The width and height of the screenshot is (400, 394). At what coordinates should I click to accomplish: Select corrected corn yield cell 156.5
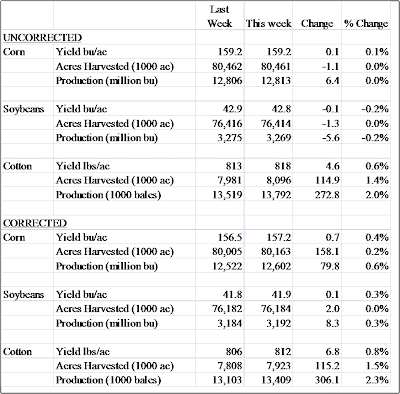click(x=230, y=237)
